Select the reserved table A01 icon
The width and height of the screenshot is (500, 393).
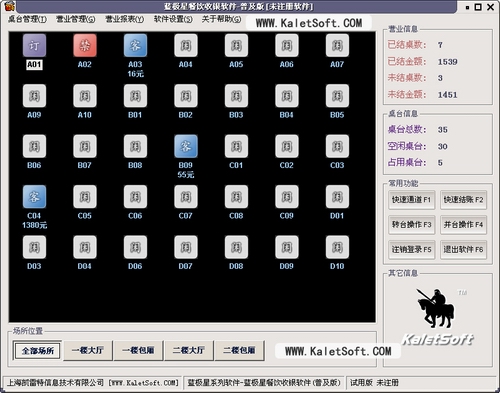34,45
